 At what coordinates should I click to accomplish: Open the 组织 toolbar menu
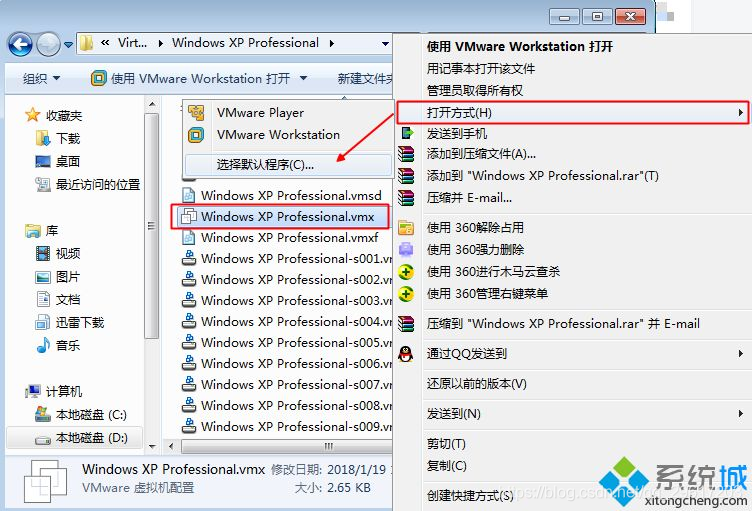tap(41, 78)
